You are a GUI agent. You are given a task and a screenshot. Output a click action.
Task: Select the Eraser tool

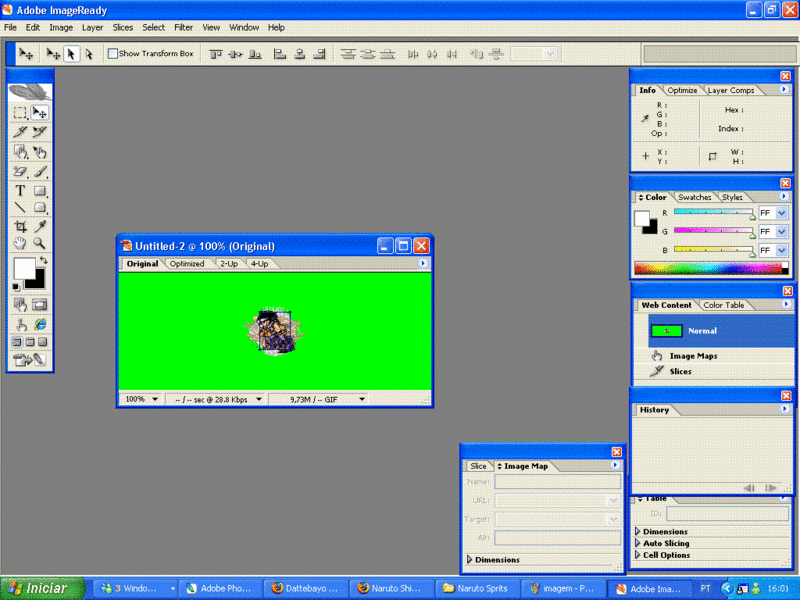click(20, 171)
